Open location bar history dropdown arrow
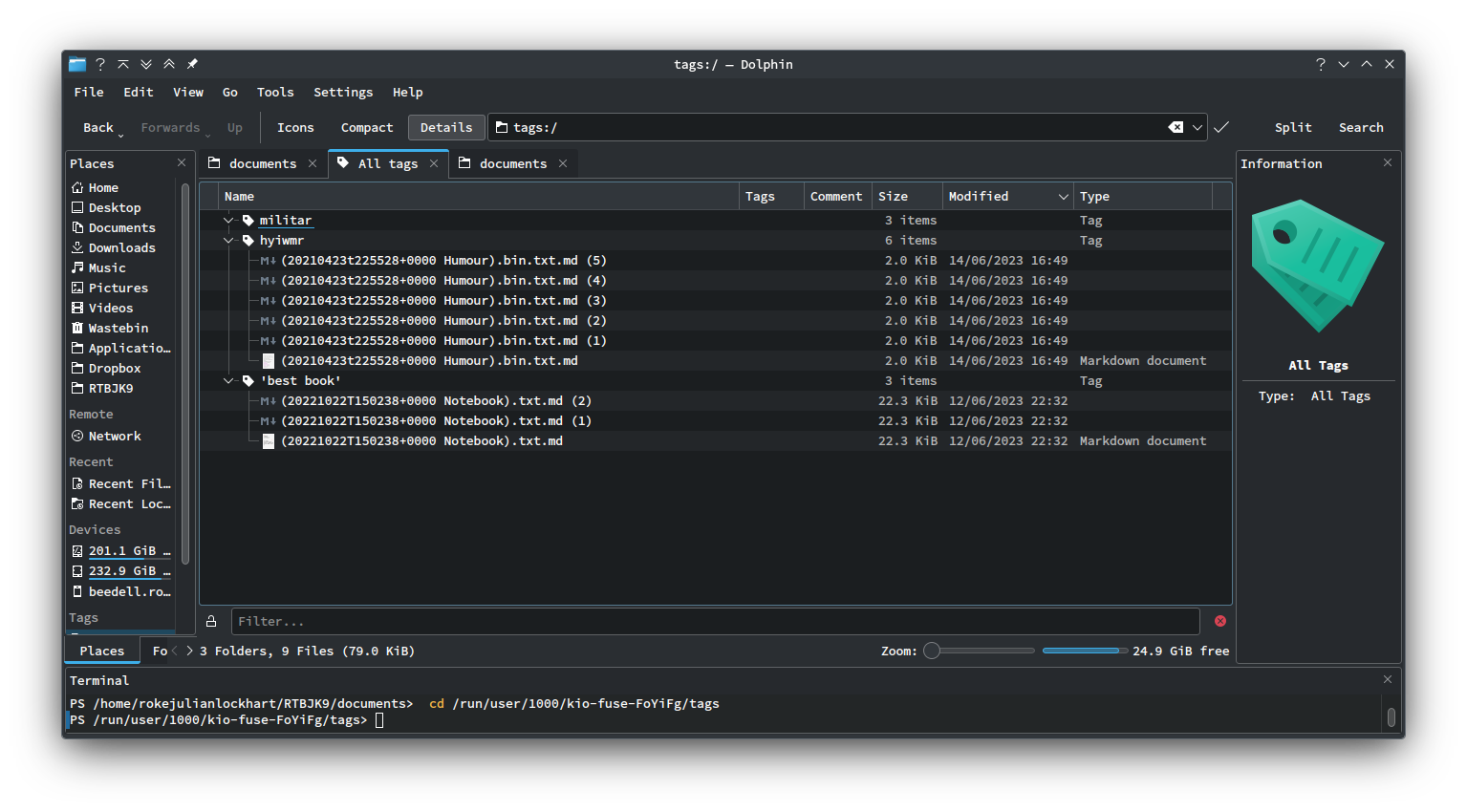Image resolution: width=1467 pixels, height=812 pixels. 1197,127
